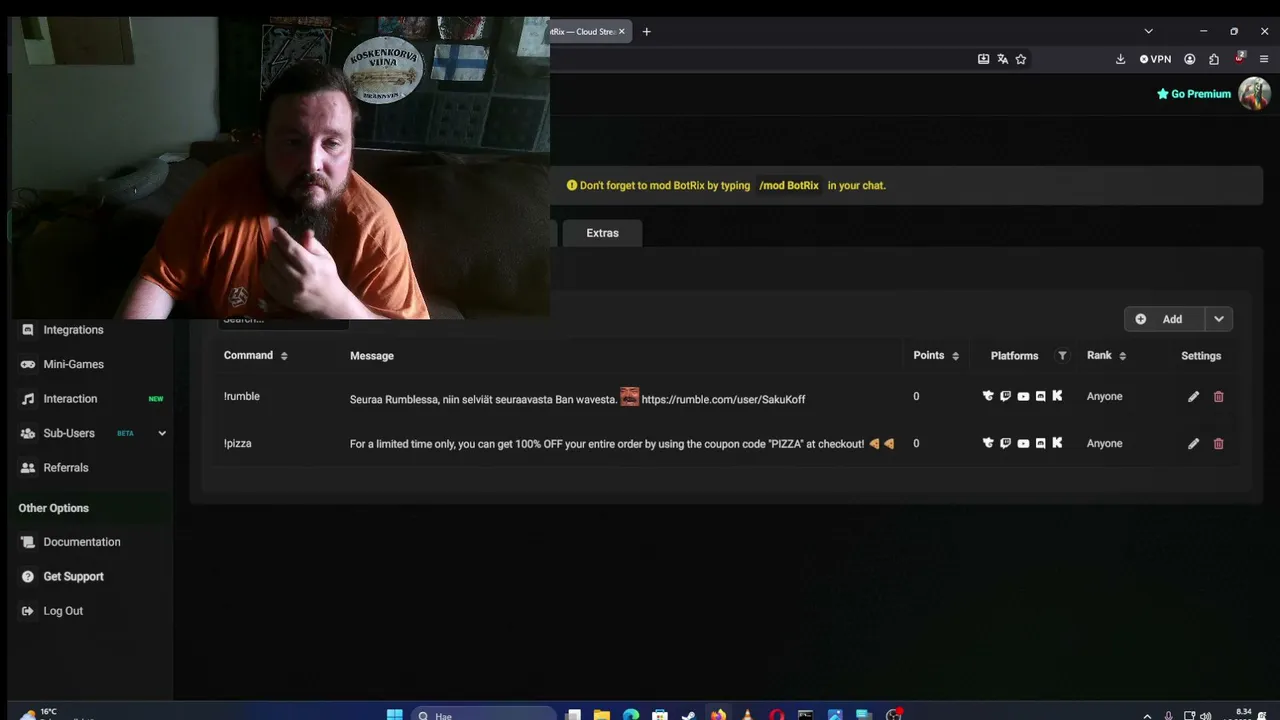Switch to the Extras tab
Viewport: 1280px width, 720px height.
[x=602, y=233]
